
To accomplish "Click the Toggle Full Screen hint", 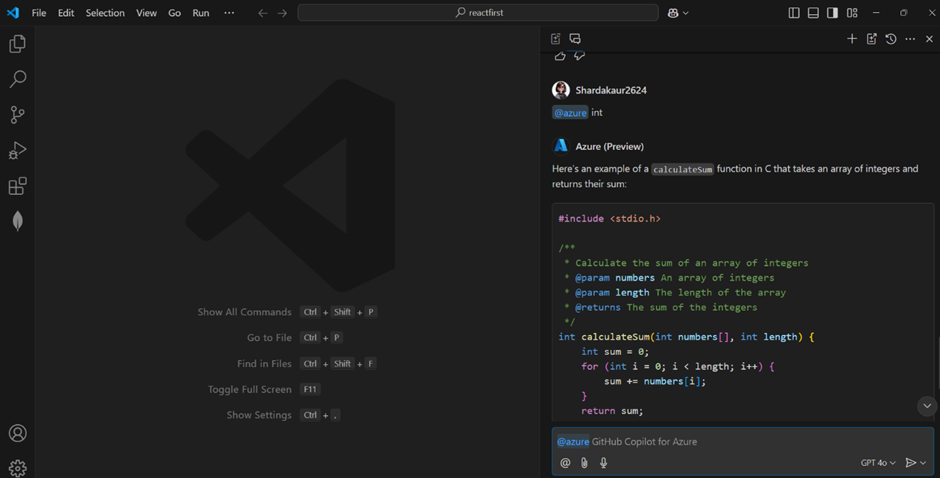I will coord(249,389).
